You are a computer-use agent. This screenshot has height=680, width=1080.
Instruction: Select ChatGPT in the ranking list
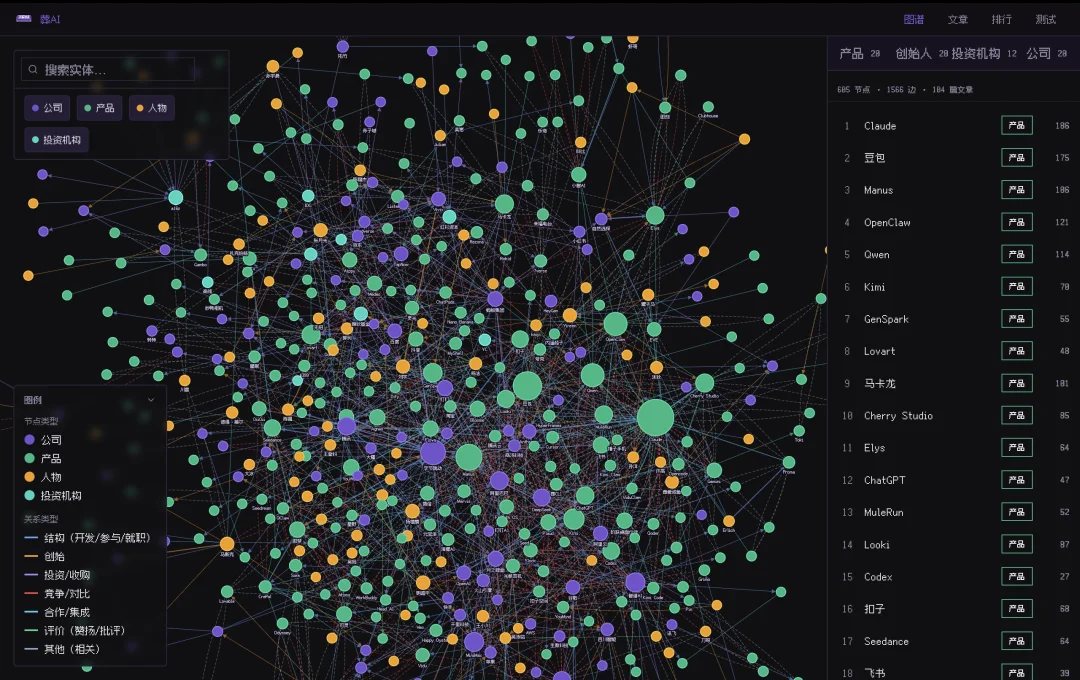tap(954, 480)
